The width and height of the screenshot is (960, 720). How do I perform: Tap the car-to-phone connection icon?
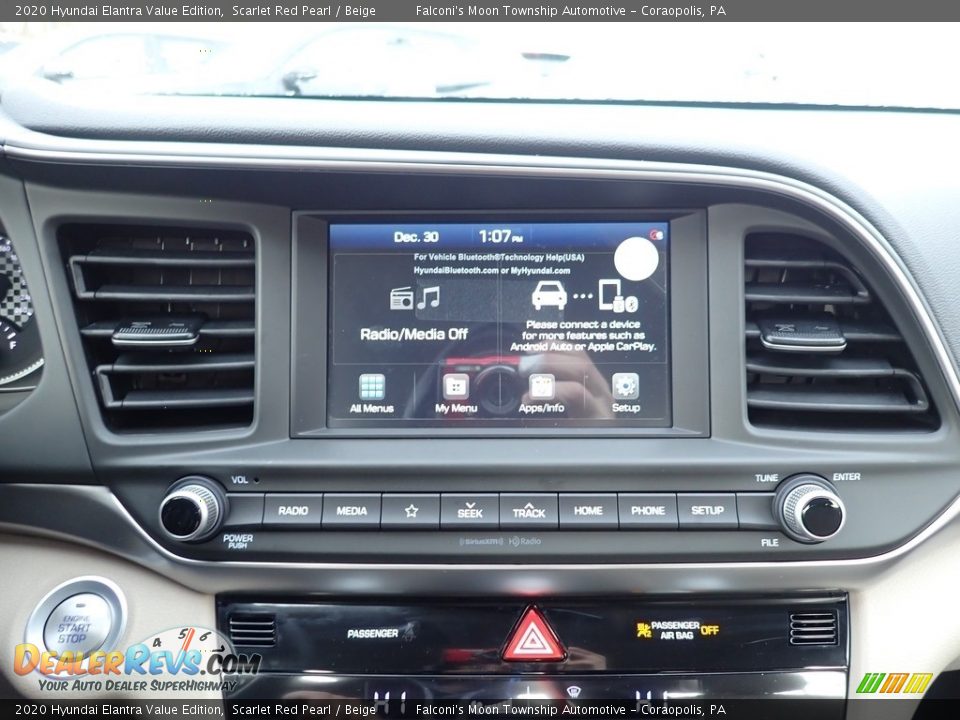click(585, 296)
